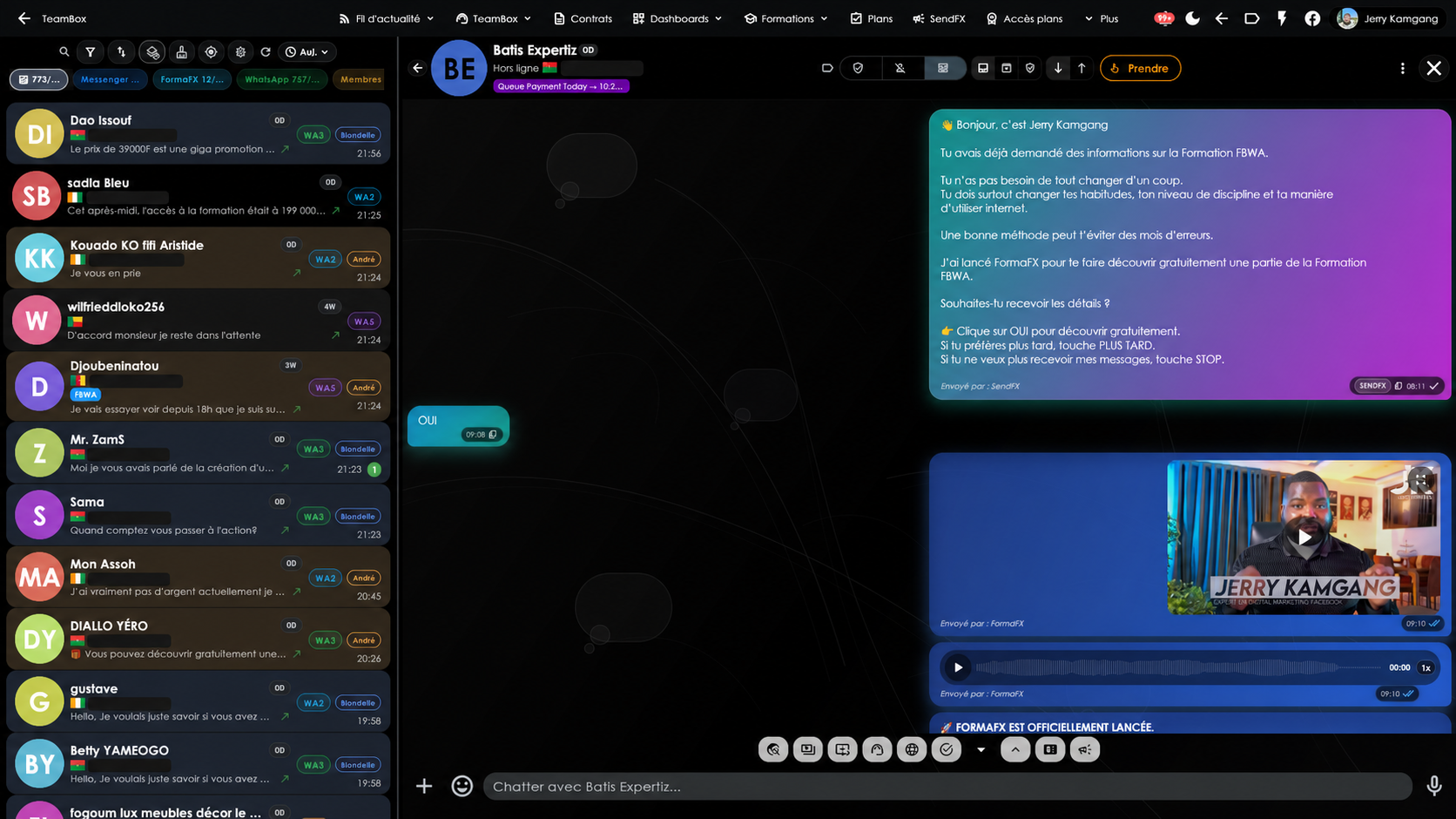Open the conversation search magnifier

click(x=64, y=52)
